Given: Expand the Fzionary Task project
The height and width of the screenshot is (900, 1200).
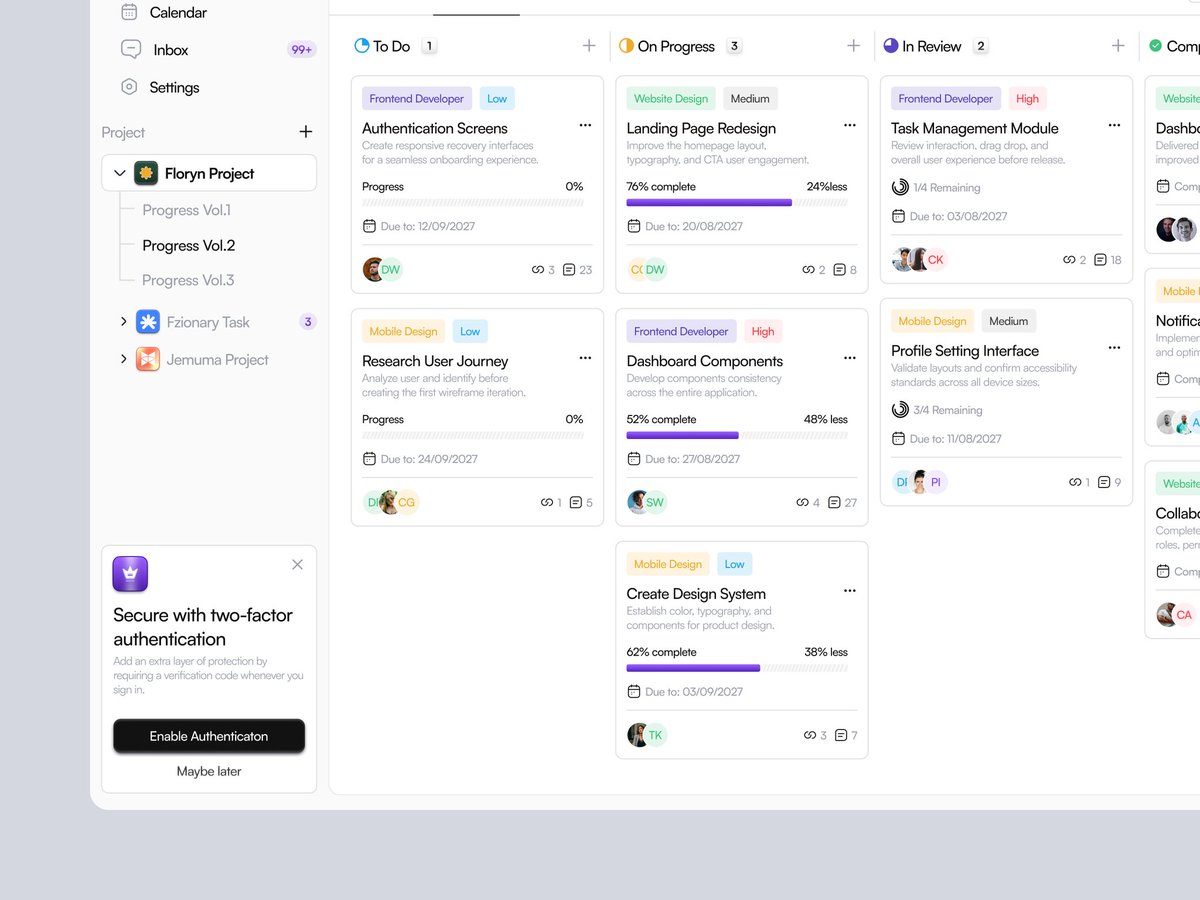Looking at the screenshot, I should coord(124,321).
